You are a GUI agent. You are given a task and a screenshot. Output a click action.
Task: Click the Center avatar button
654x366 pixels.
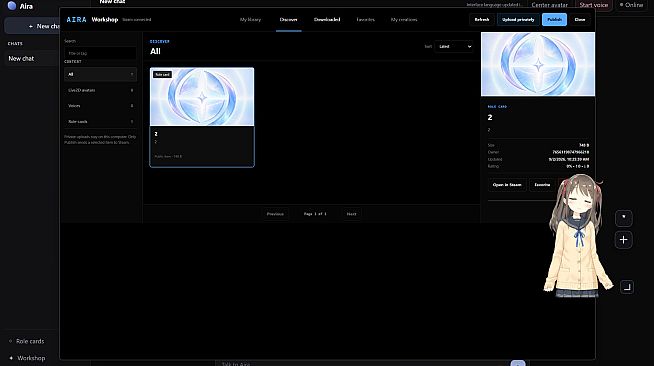pos(549,5)
